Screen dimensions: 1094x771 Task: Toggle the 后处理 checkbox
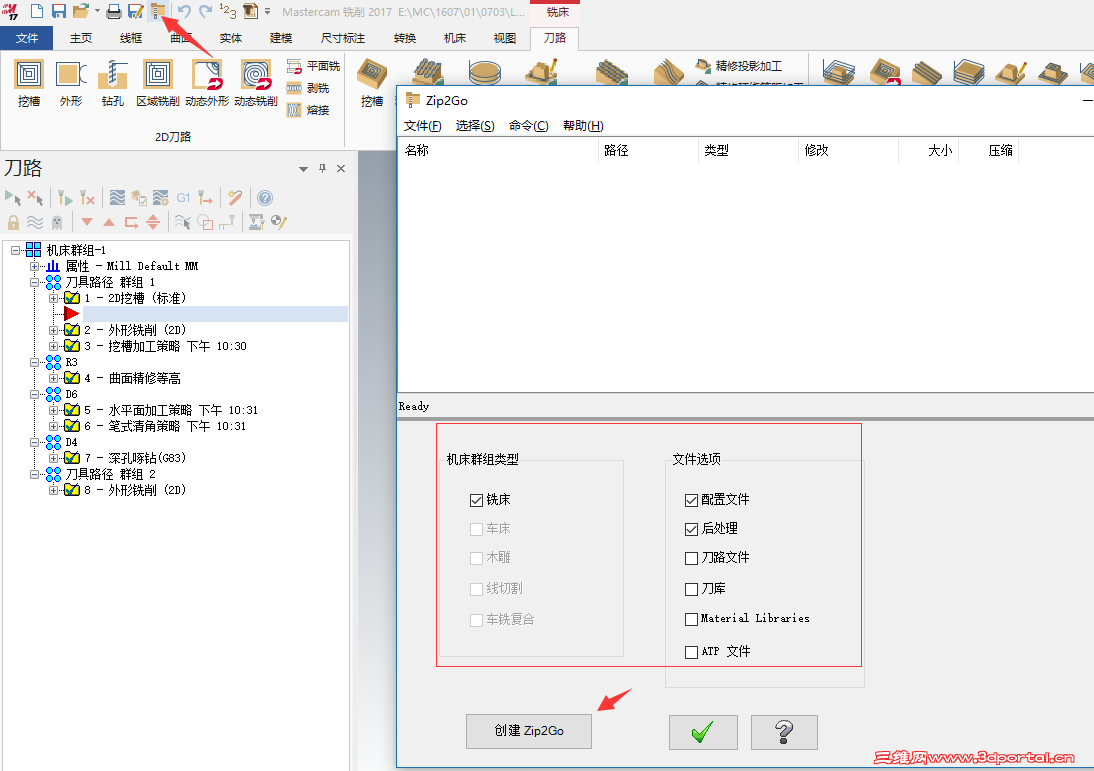[x=691, y=530]
